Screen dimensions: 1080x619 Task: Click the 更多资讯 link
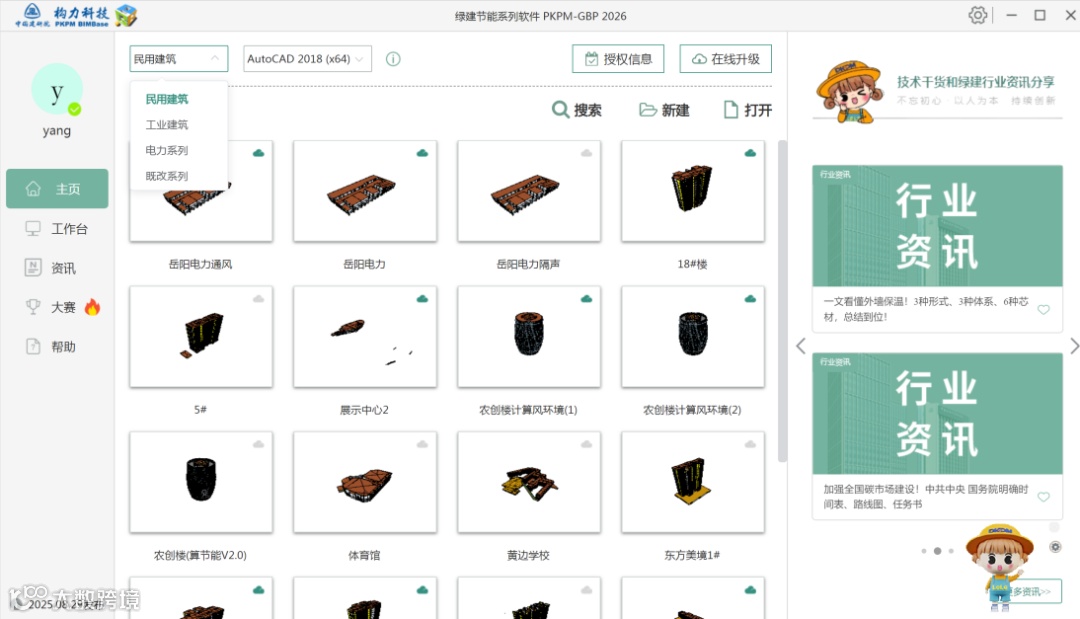pyautogui.click(x=1032, y=591)
